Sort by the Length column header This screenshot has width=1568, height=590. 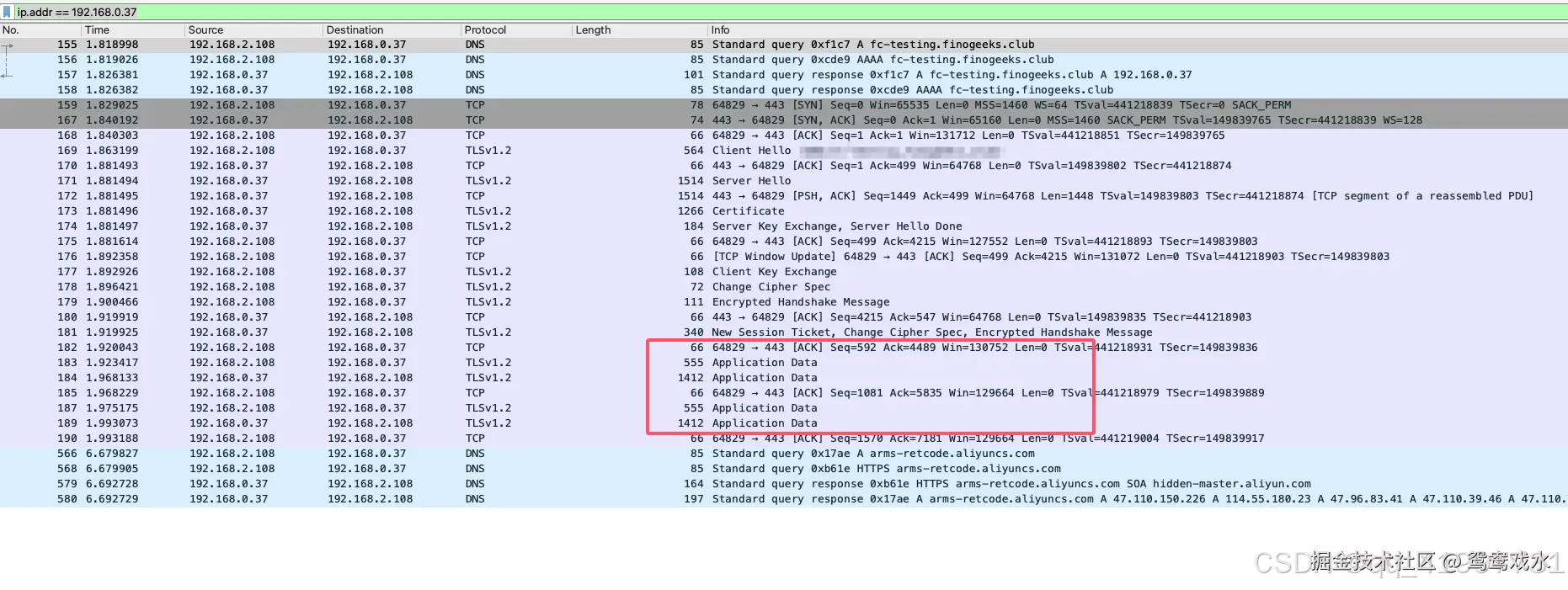pos(639,29)
